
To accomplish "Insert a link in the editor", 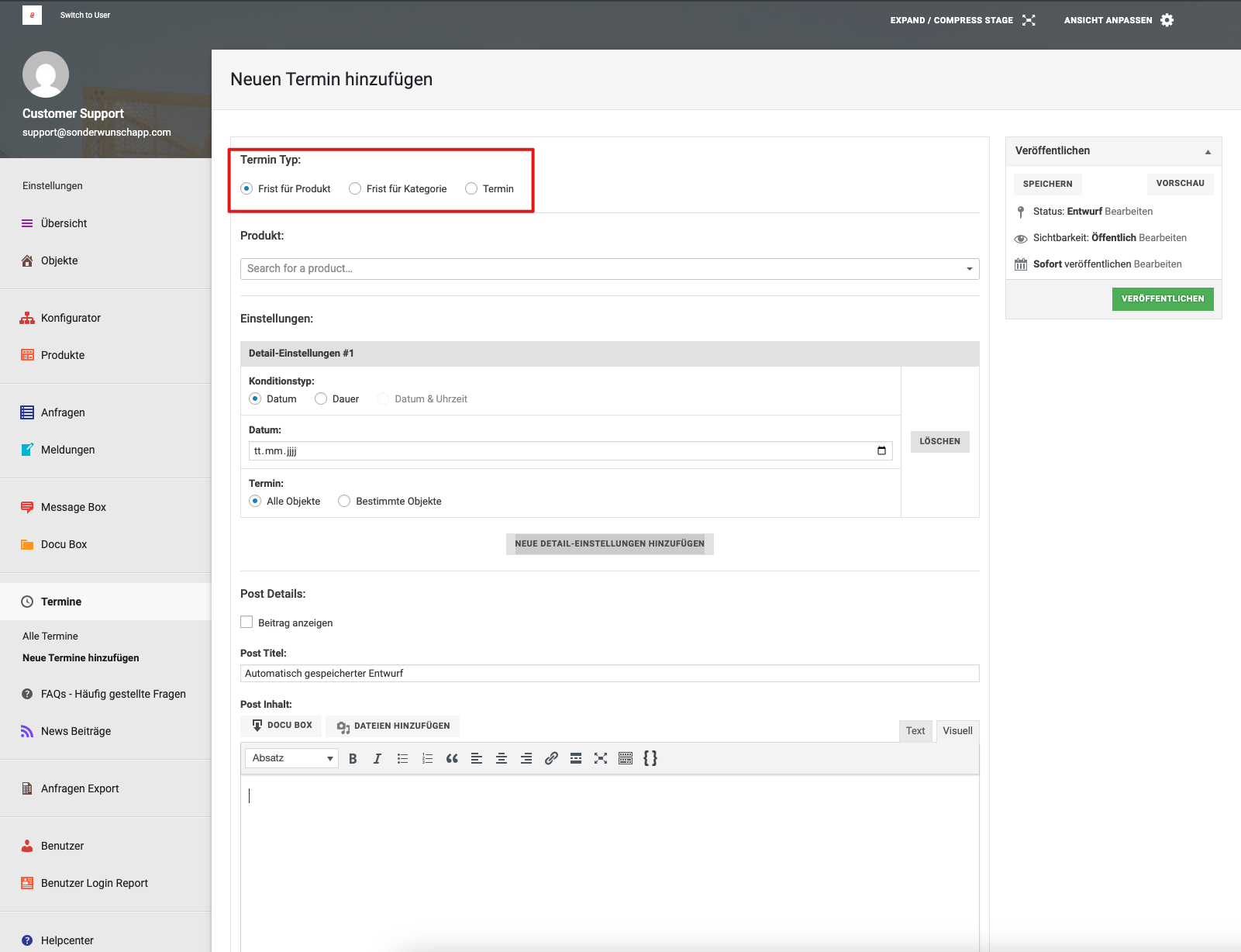I will tap(551, 758).
